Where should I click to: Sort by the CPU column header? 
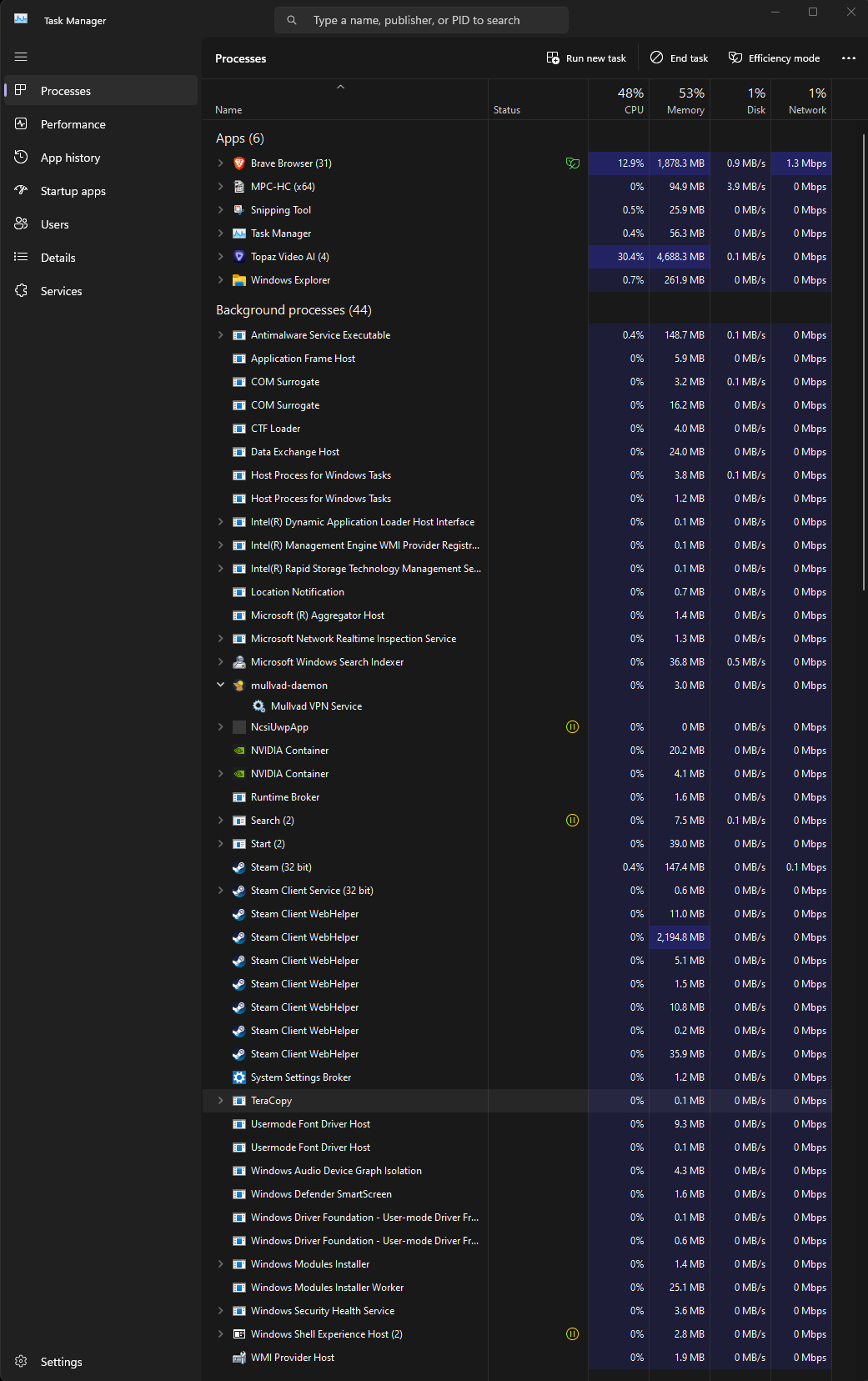point(620,100)
